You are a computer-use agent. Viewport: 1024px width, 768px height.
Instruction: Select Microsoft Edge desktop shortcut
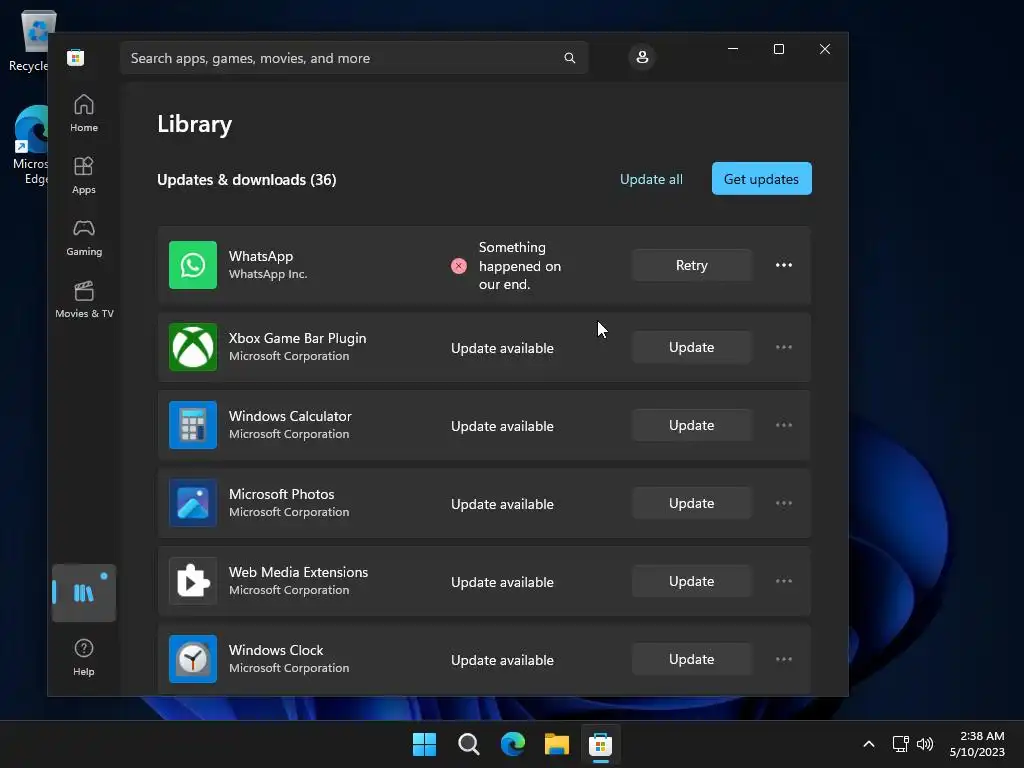[x=30, y=145]
